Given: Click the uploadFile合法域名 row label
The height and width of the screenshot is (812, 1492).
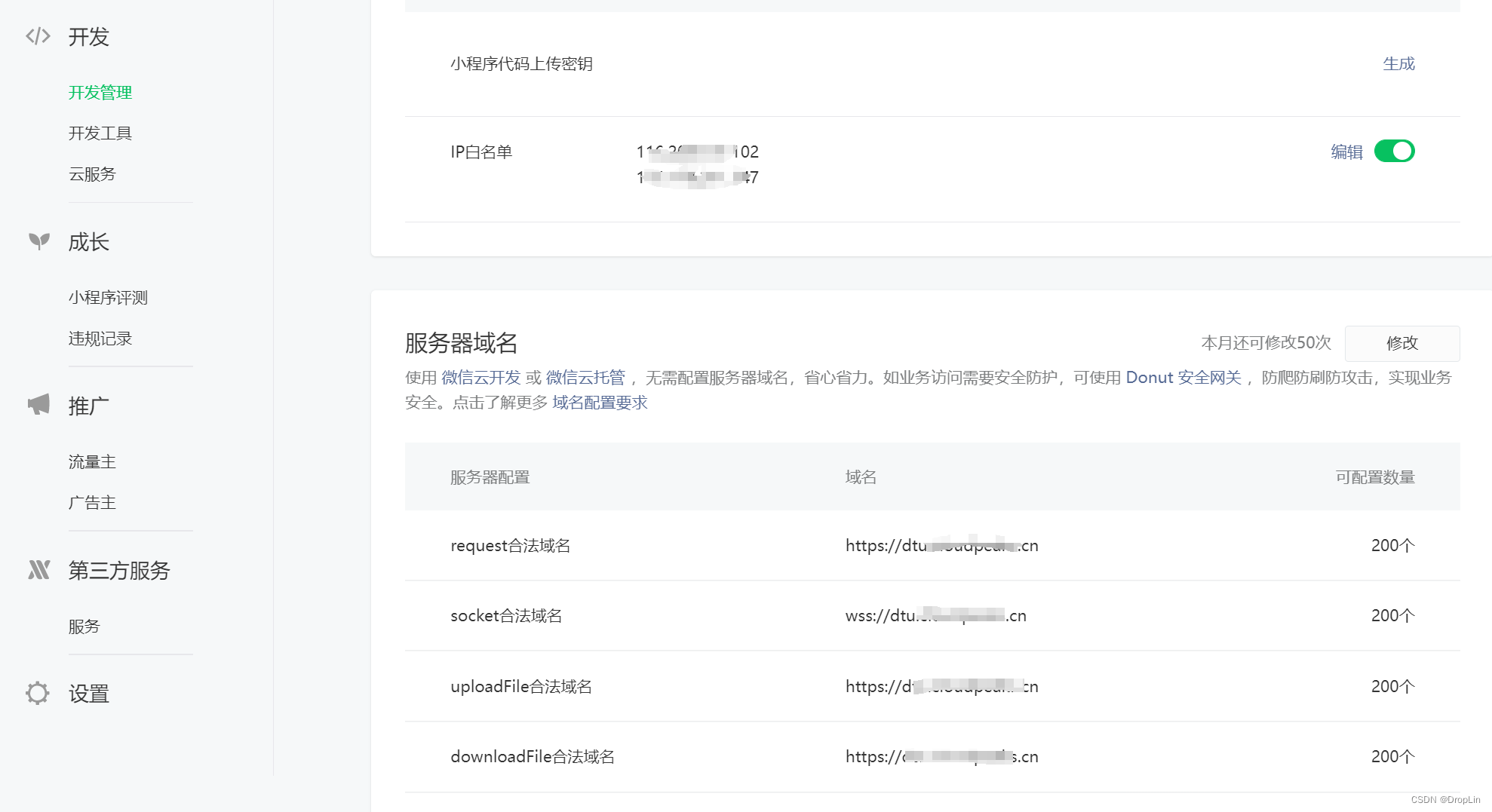Looking at the screenshot, I should point(521,687).
